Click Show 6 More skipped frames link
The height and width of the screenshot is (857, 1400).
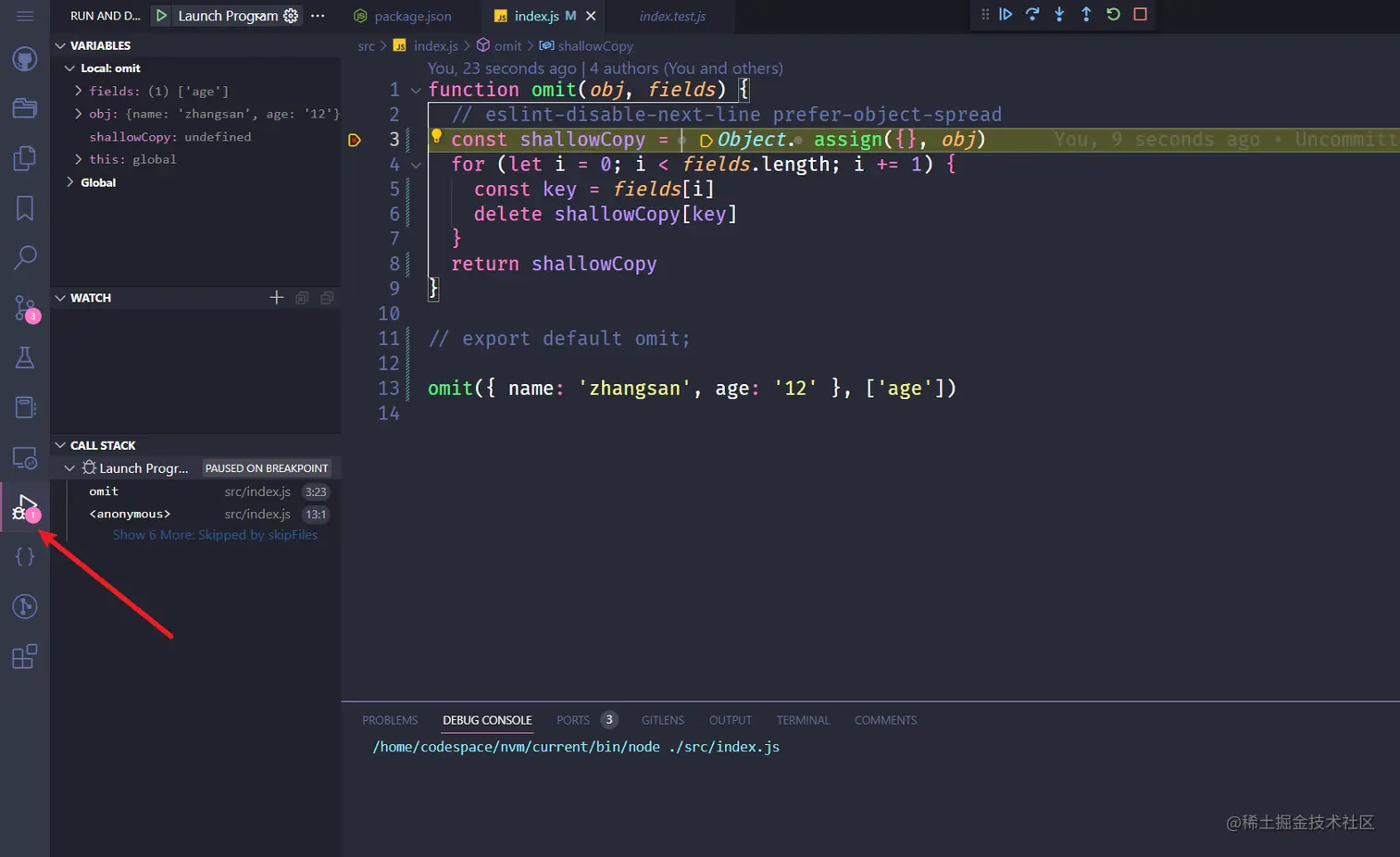pos(215,535)
